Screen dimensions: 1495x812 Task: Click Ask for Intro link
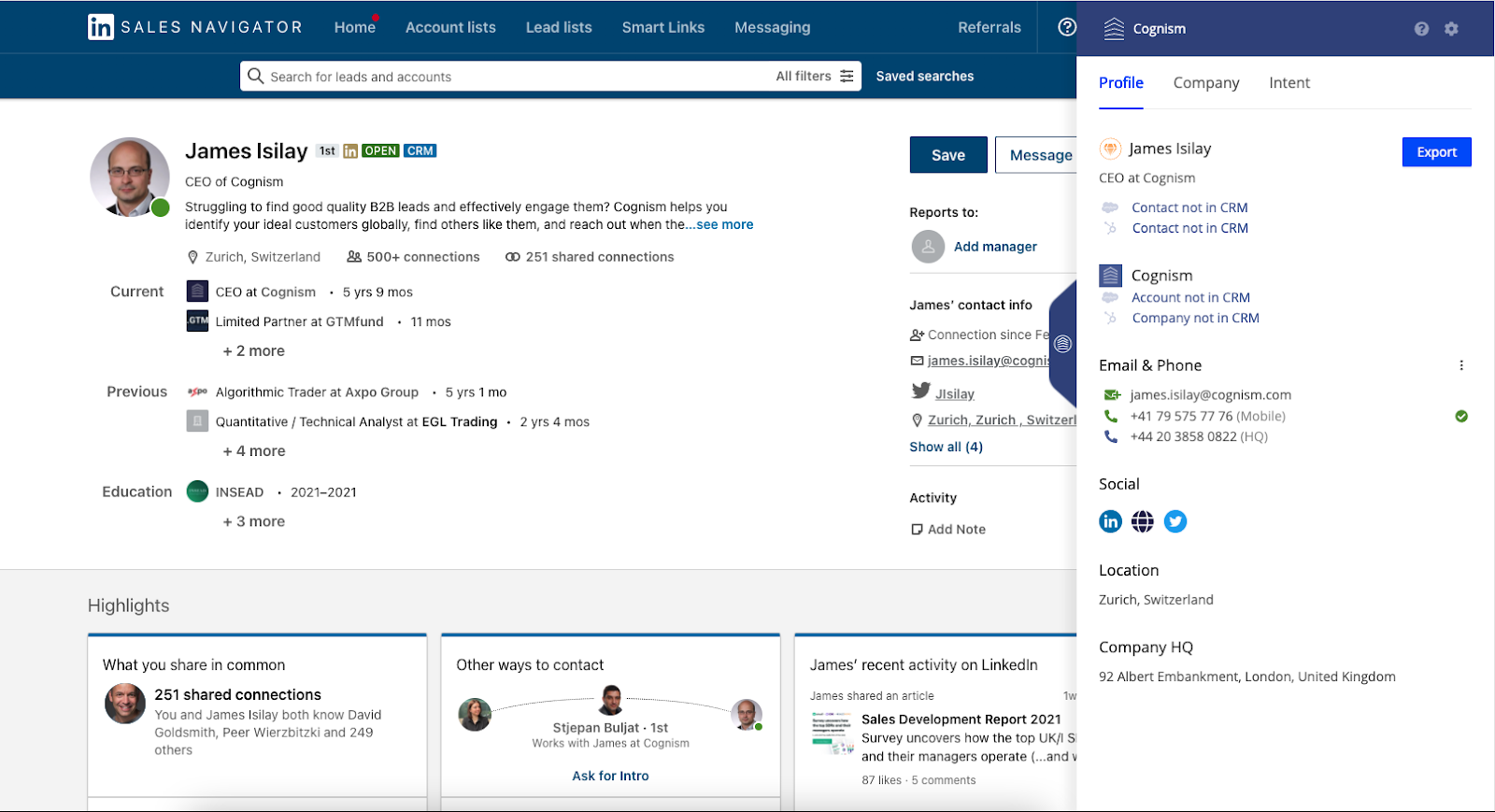click(610, 776)
